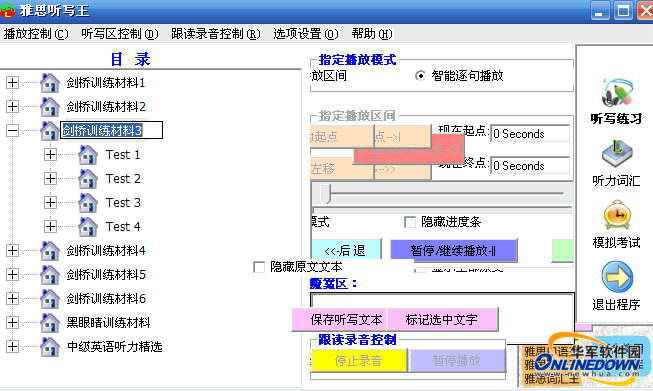Open the 听力词汇 listening vocabulary icon
653x391 pixels.
pyautogui.click(x=617, y=154)
